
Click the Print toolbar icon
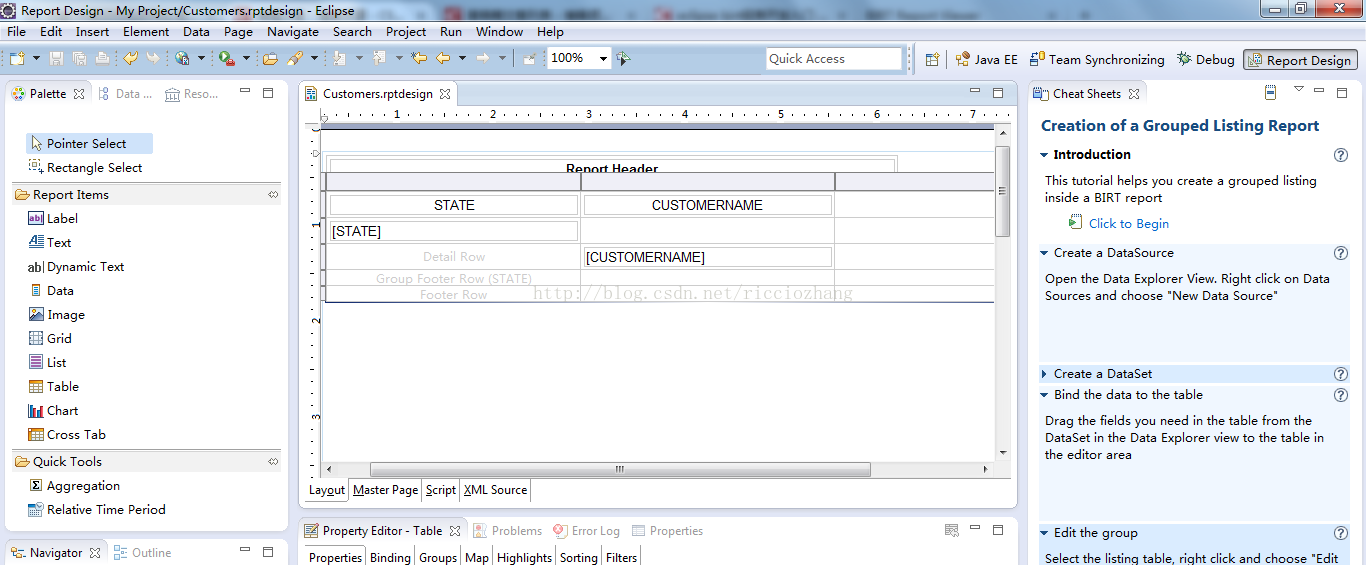pos(101,59)
